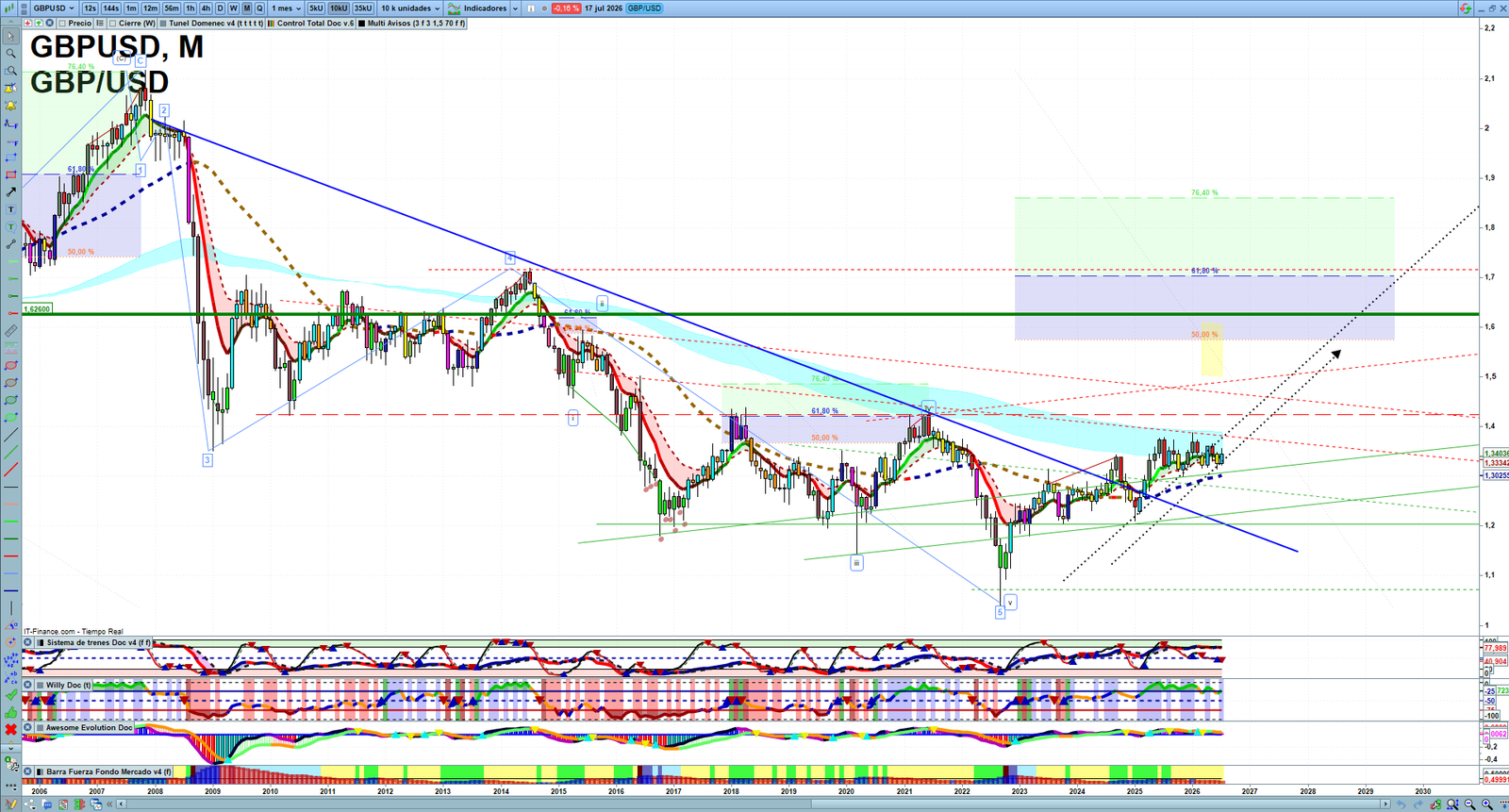Viewport: 1509px width, 812px height.
Task: Select the dark green horizontal line tool
Action: click(11, 539)
